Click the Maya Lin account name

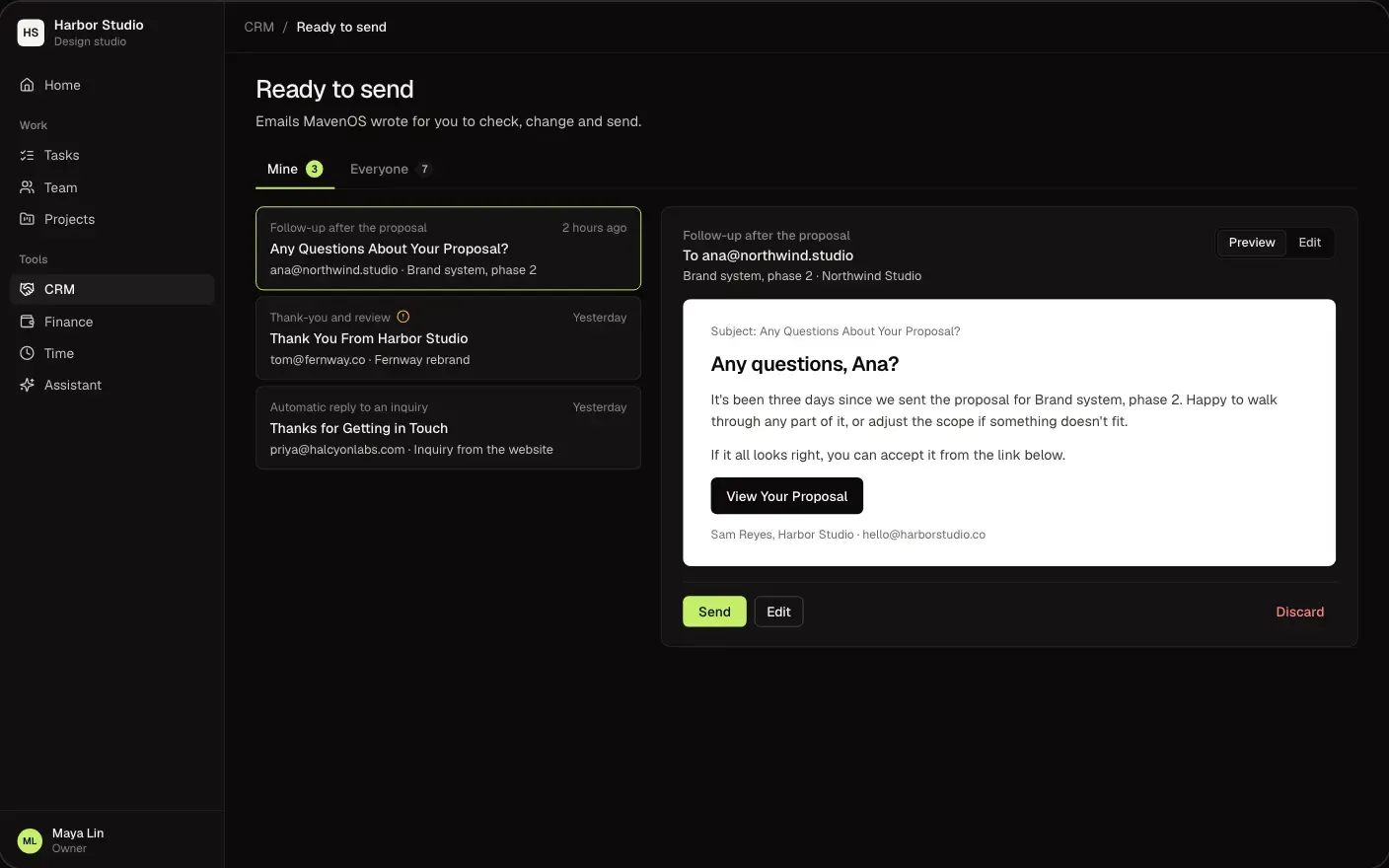tap(78, 833)
